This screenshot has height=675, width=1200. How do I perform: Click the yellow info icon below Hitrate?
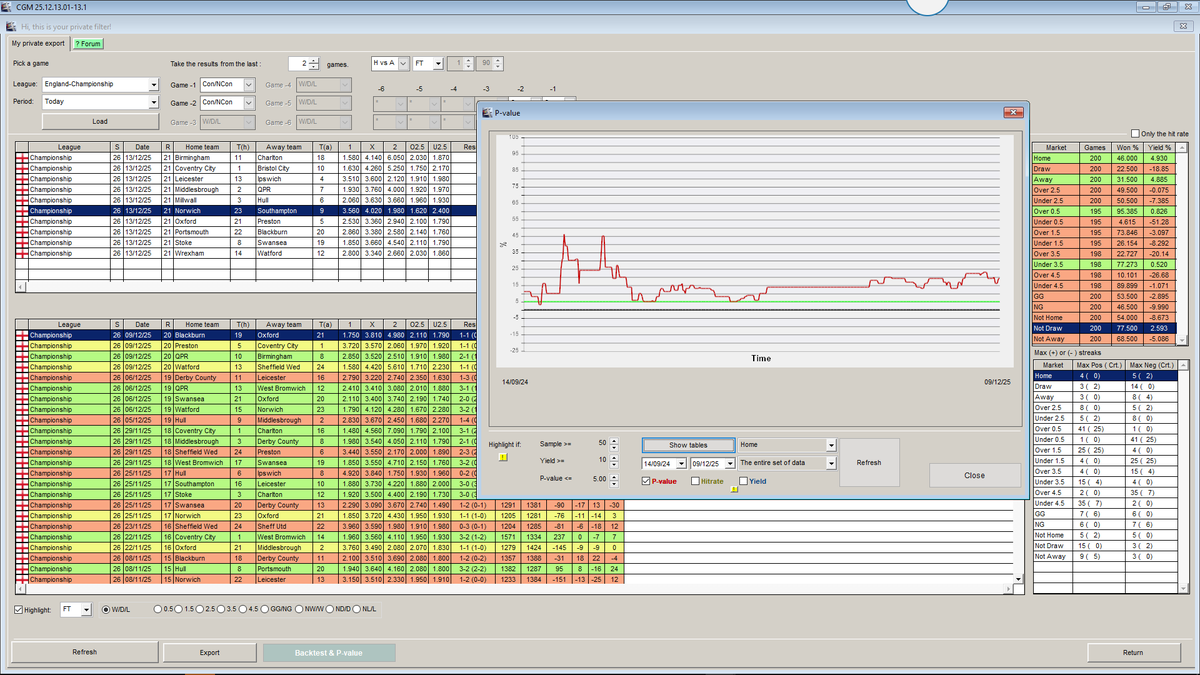735,490
